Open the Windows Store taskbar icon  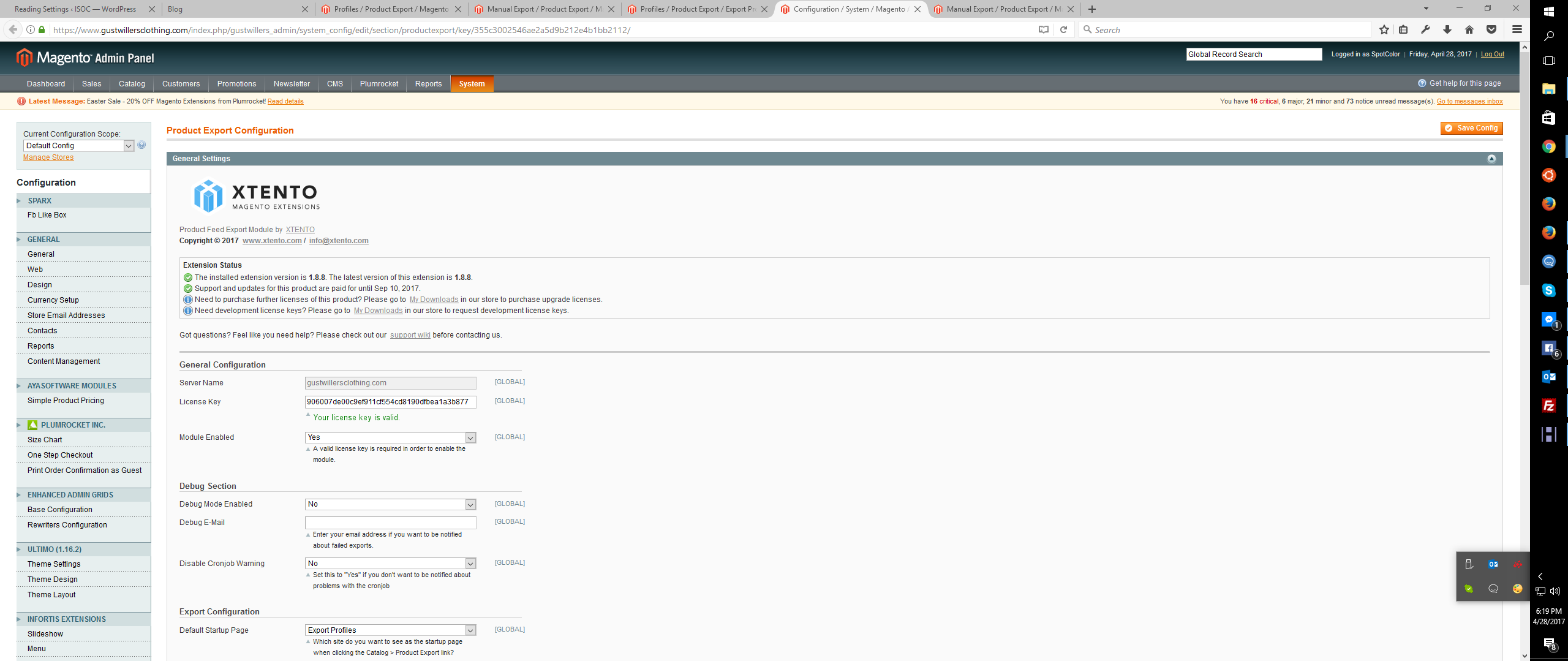pyautogui.click(x=1549, y=118)
